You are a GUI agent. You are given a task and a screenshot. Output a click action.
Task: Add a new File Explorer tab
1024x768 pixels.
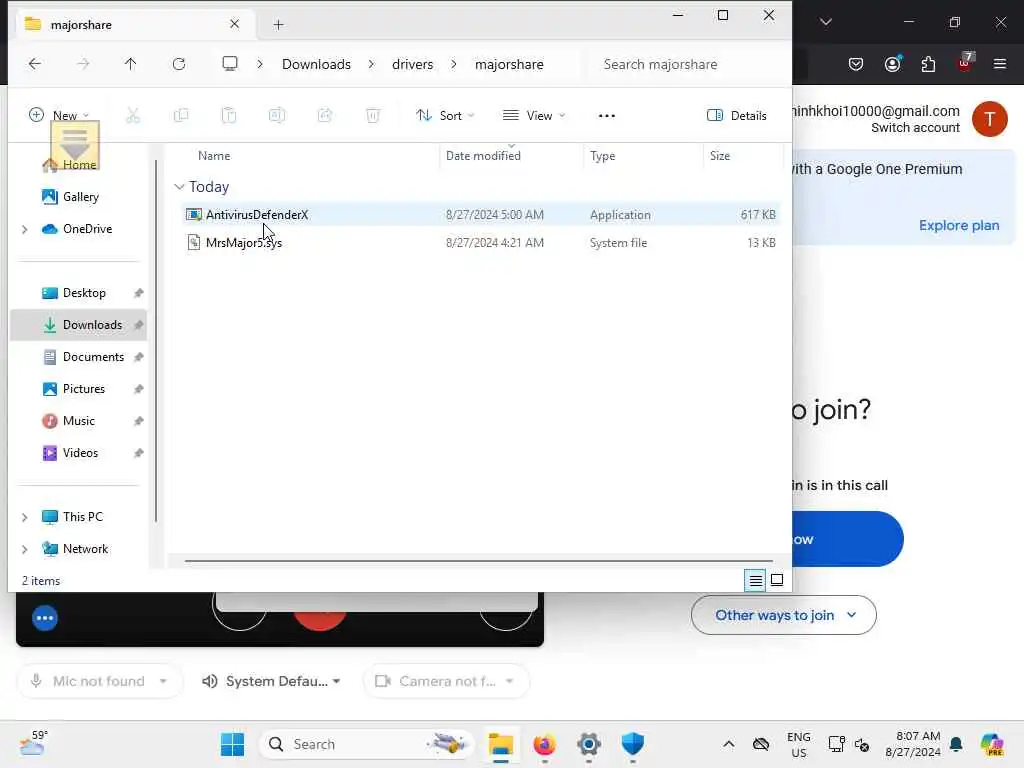(278, 25)
